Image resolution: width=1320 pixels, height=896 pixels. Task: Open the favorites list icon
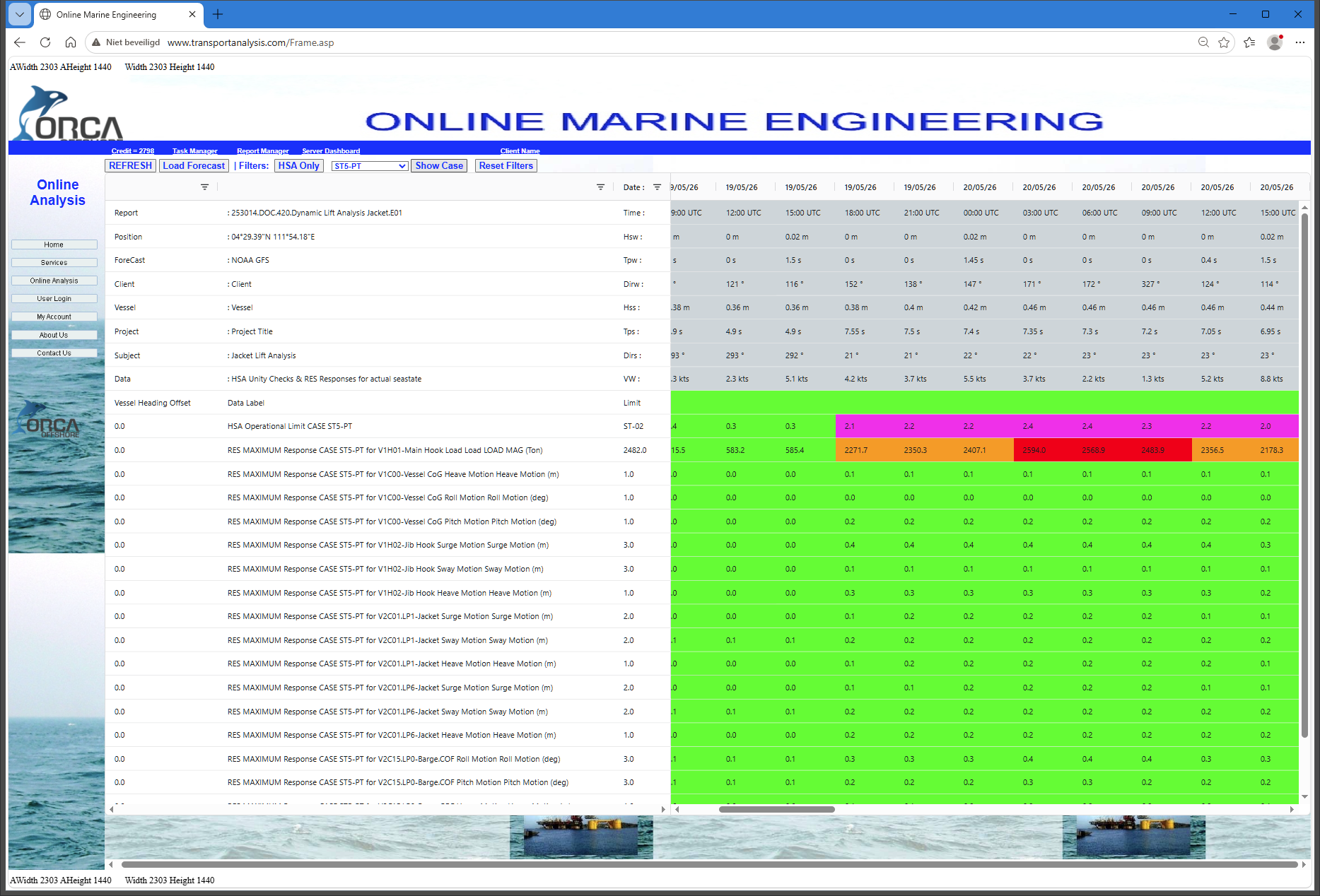point(1249,42)
